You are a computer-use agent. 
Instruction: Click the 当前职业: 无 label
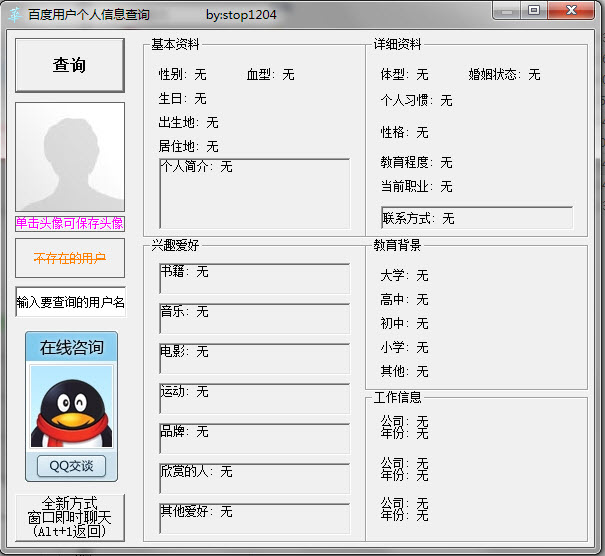pos(416,186)
